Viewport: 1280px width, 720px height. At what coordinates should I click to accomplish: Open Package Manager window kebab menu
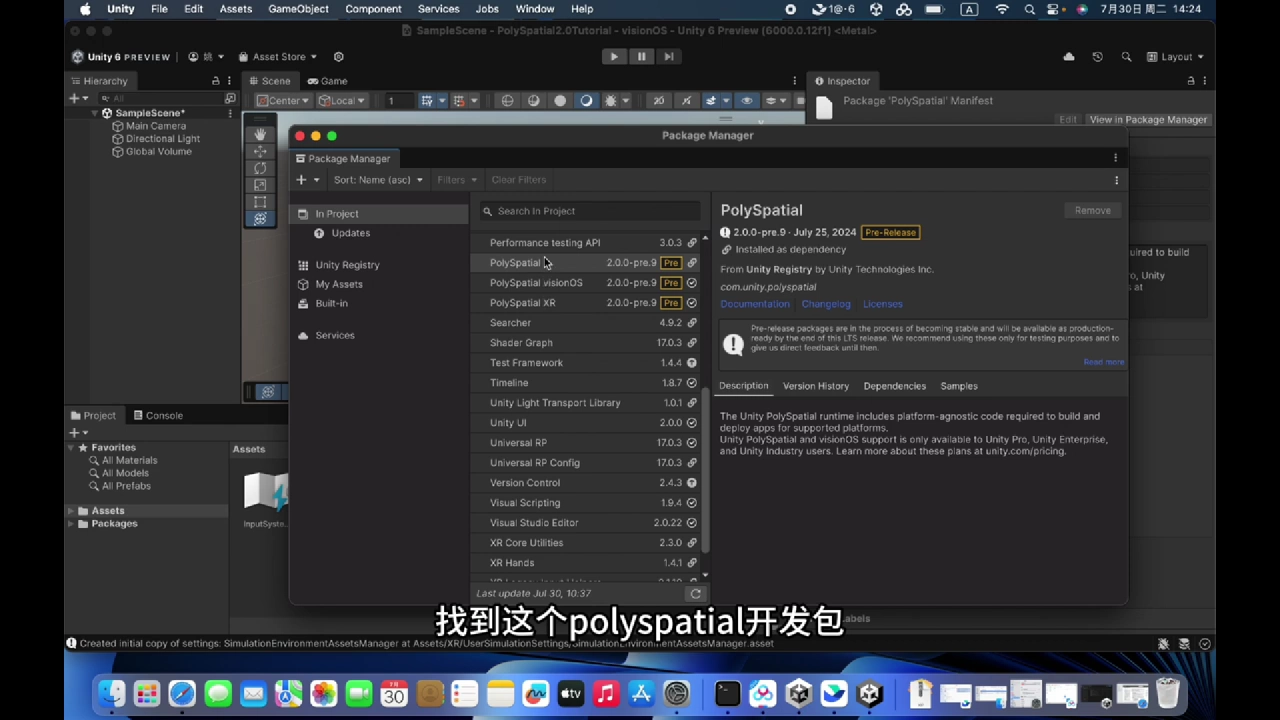tap(1115, 158)
